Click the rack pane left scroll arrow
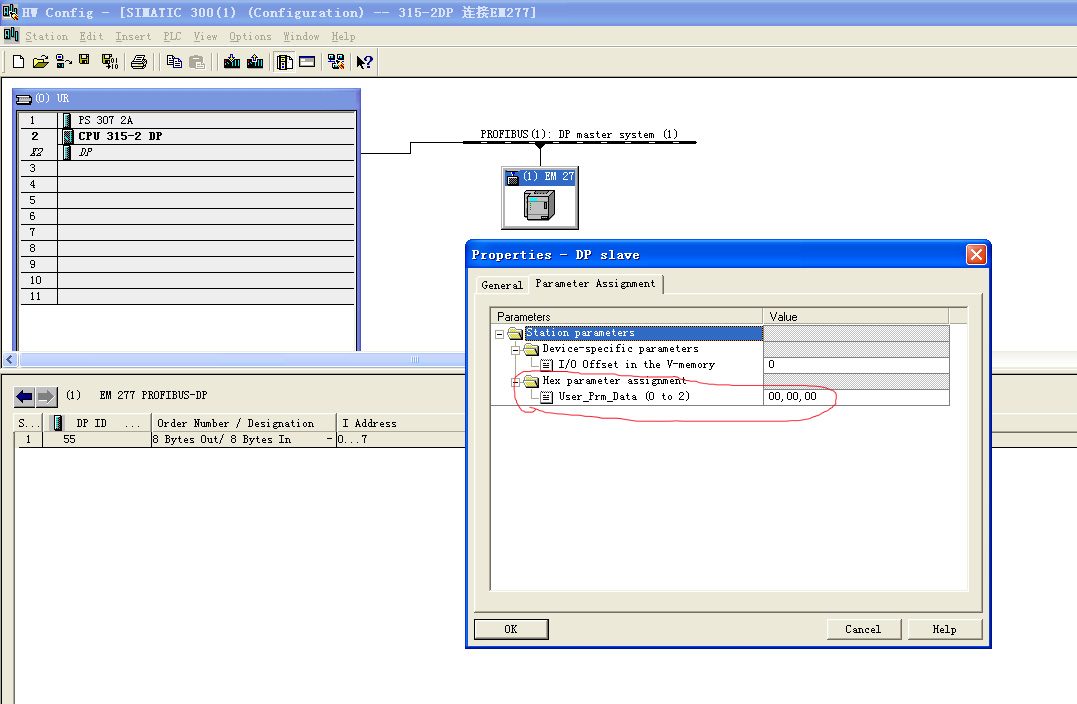This screenshot has height=704, width=1077. pyautogui.click(x=10, y=359)
